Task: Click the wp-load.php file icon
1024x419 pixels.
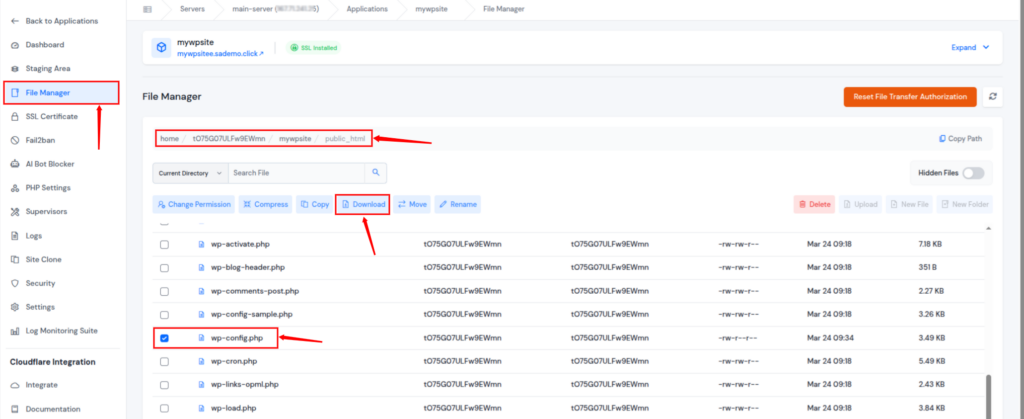Action: [x=202, y=408]
